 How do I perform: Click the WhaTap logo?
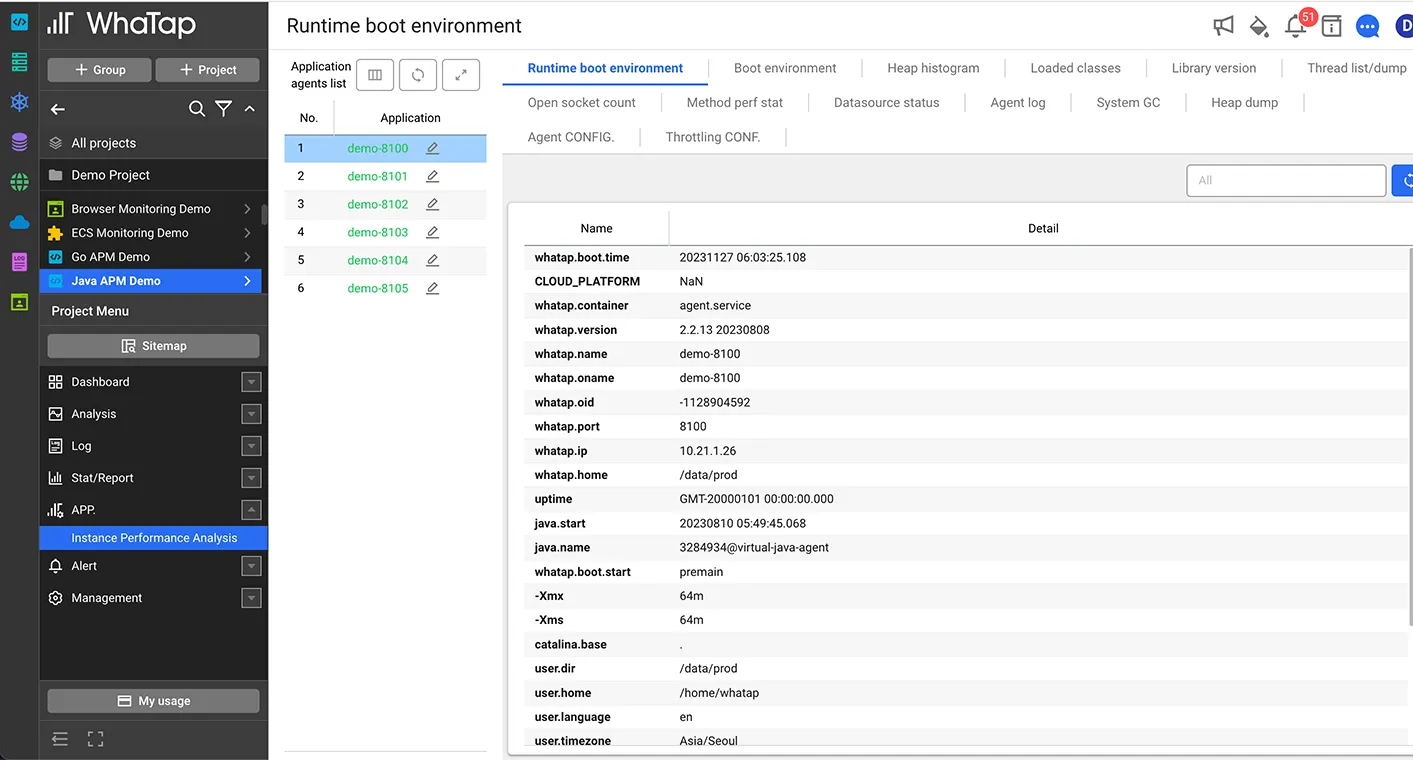(122, 24)
